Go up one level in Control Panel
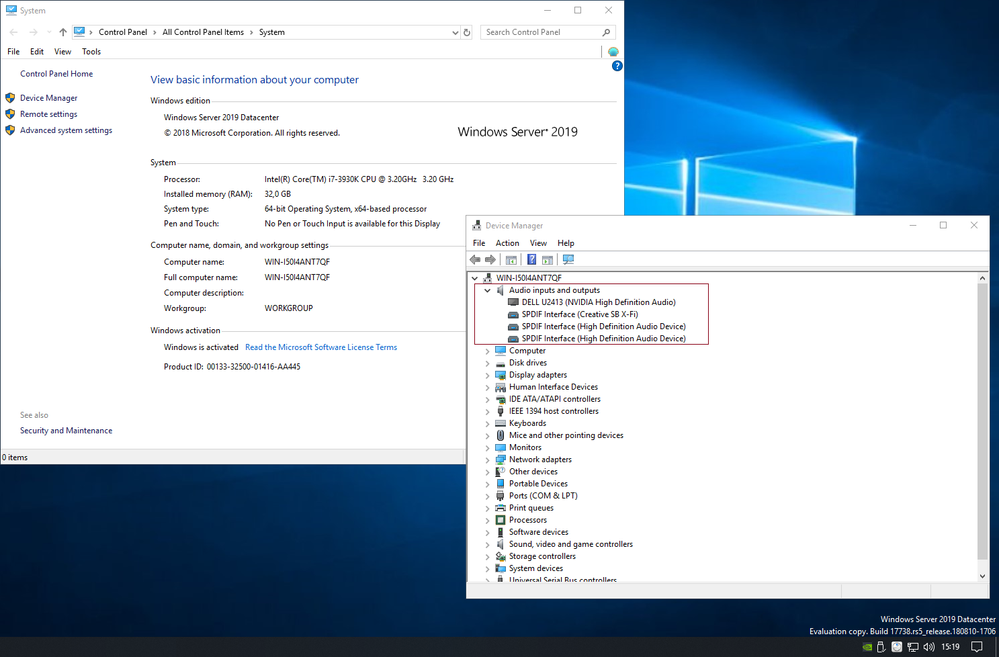This screenshot has height=657, width=999. [x=62, y=32]
